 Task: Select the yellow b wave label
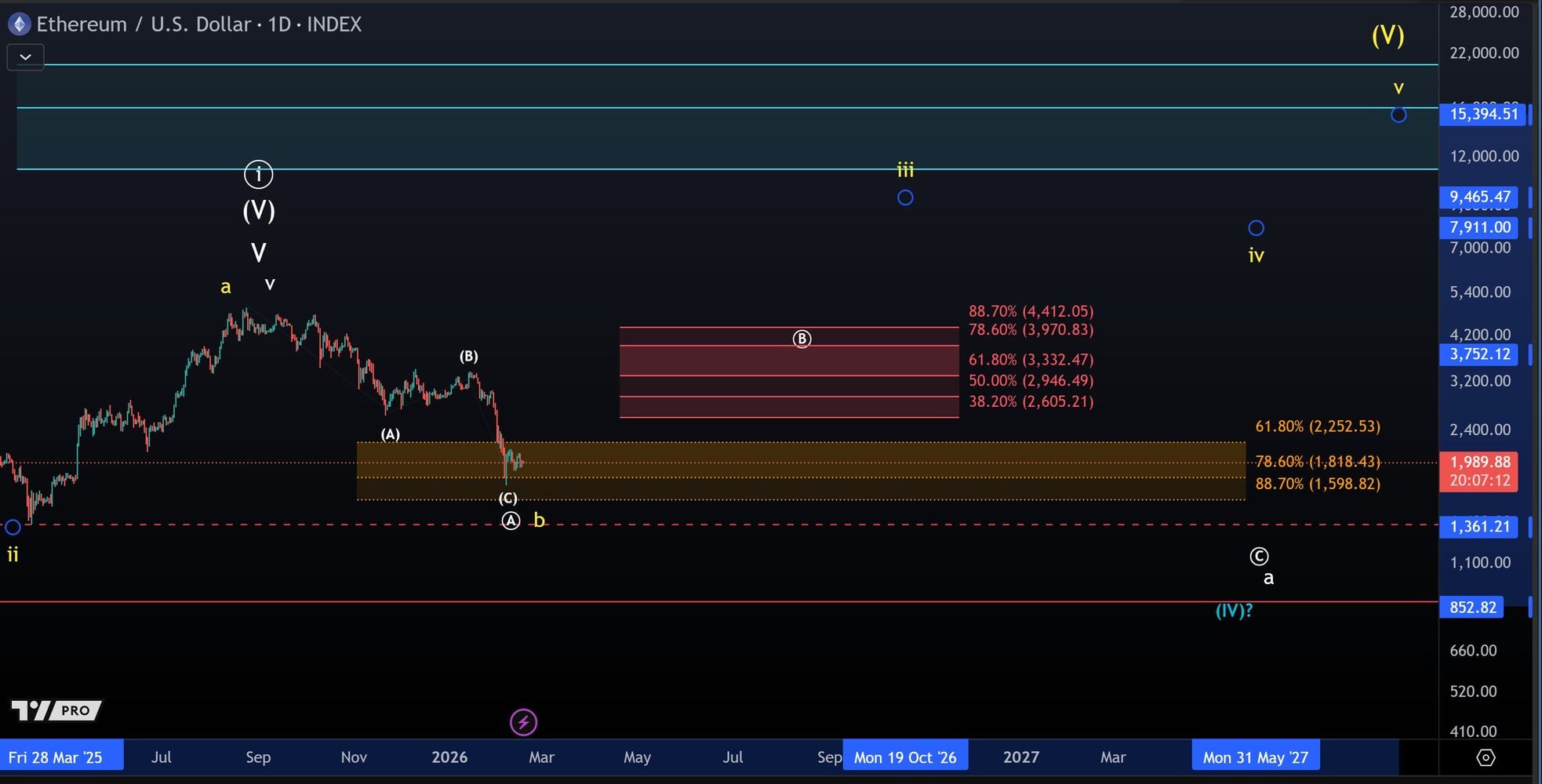coord(539,521)
